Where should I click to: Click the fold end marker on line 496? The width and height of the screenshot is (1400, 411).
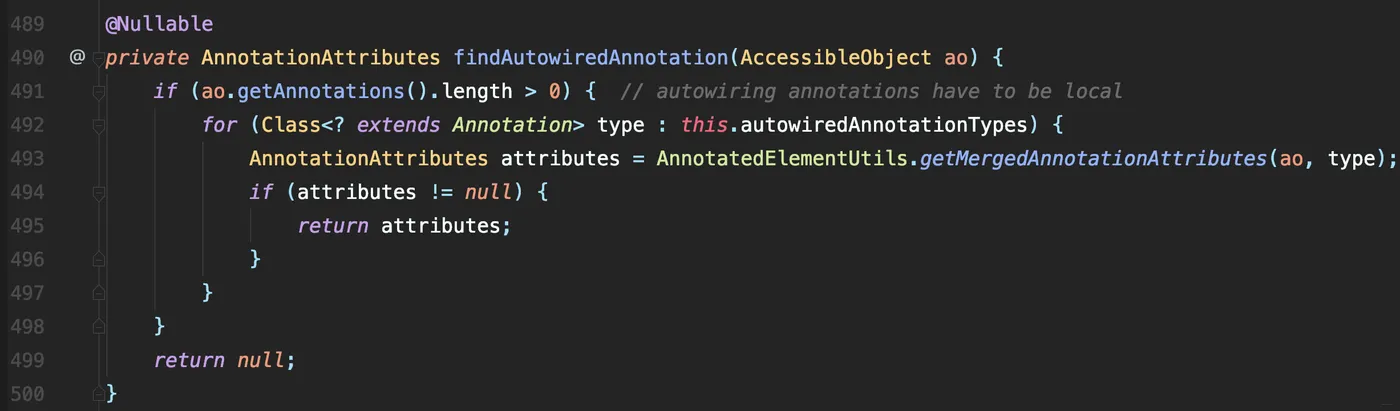pyautogui.click(x=98, y=259)
